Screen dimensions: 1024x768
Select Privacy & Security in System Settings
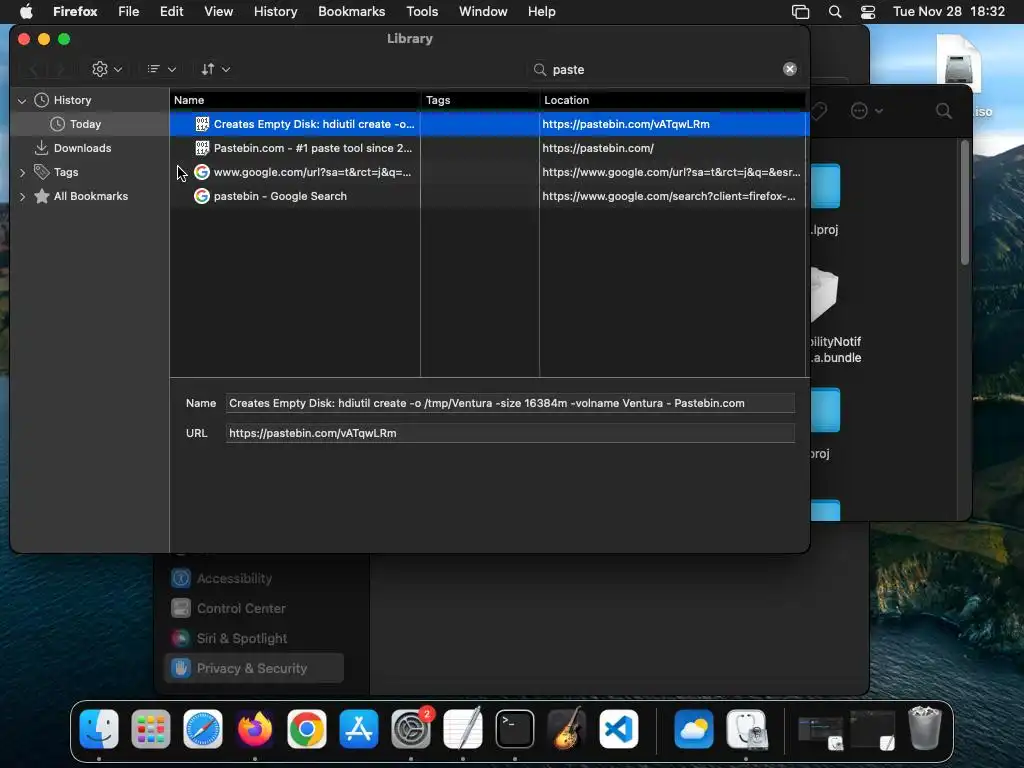[254, 668]
